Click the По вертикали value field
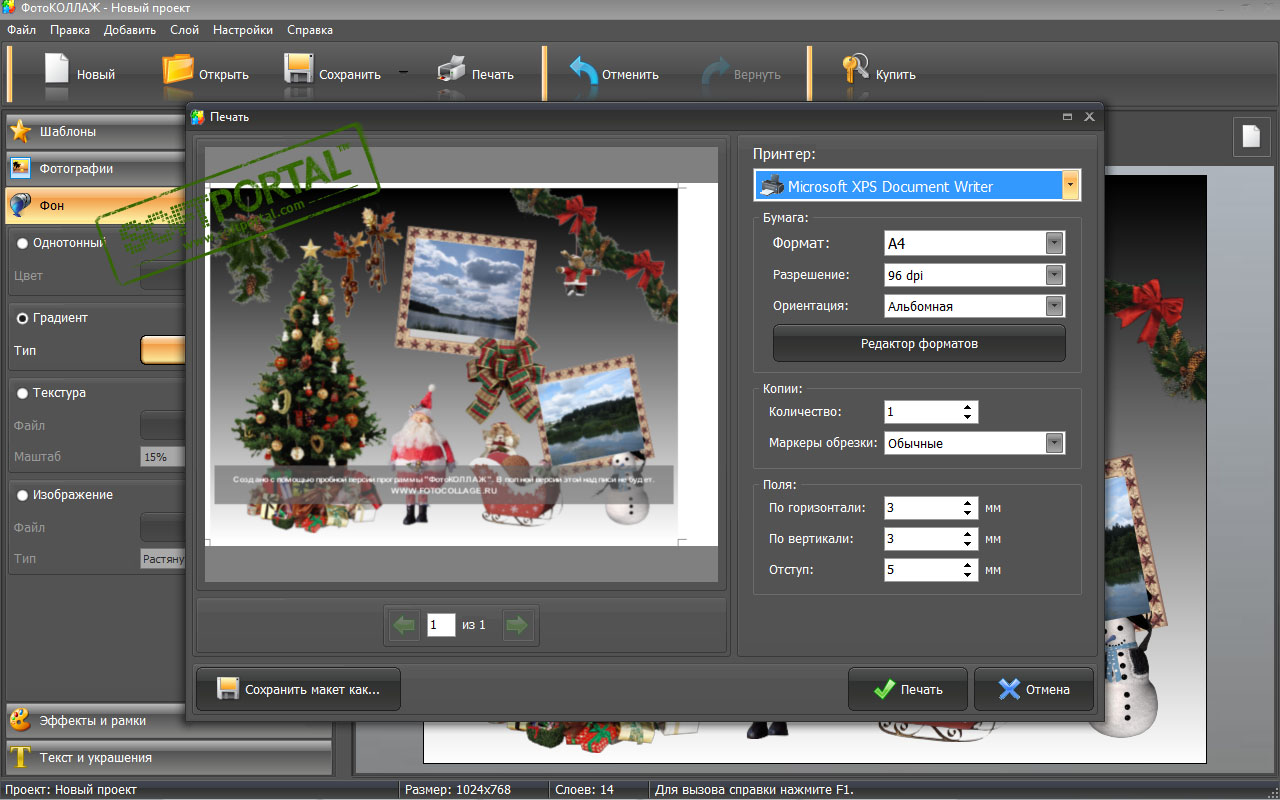The width and height of the screenshot is (1280, 800). point(923,539)
